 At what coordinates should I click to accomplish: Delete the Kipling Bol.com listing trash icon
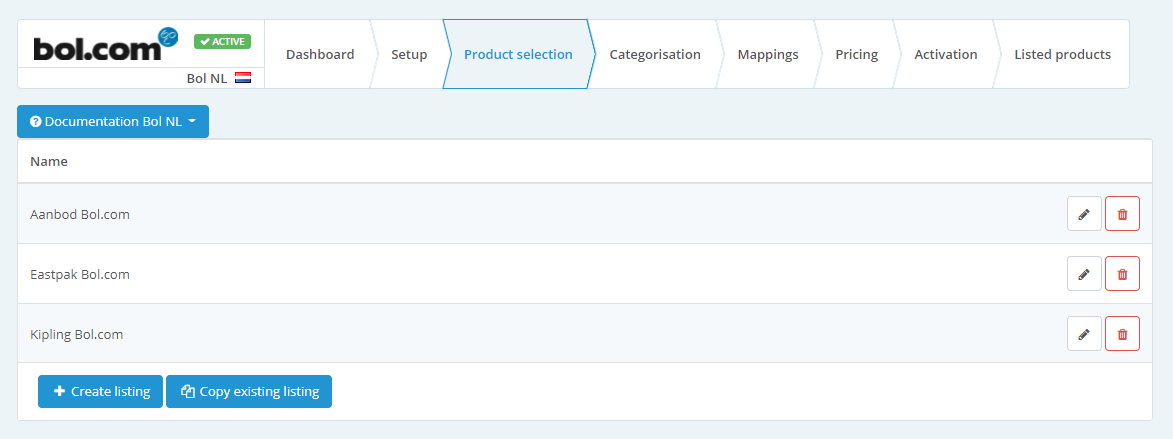pos(1122,334)
